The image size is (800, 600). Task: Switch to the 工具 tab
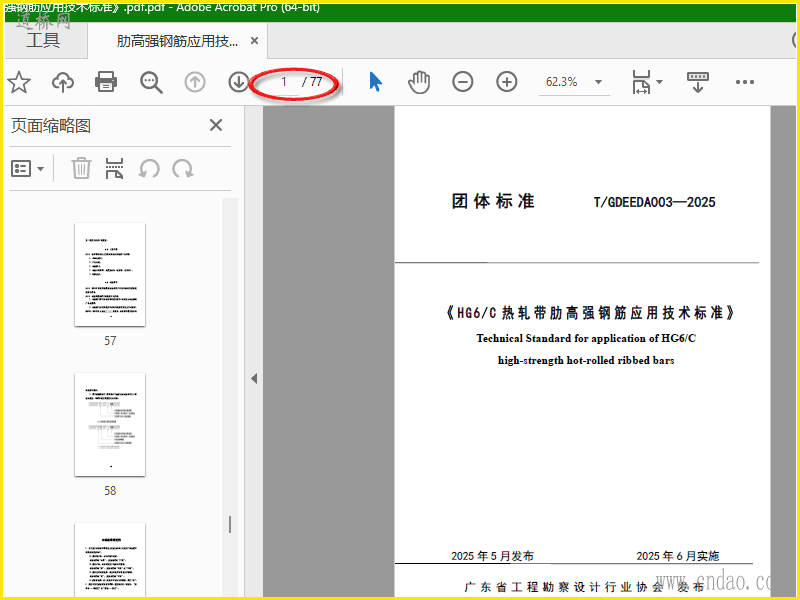coord(43,40)
